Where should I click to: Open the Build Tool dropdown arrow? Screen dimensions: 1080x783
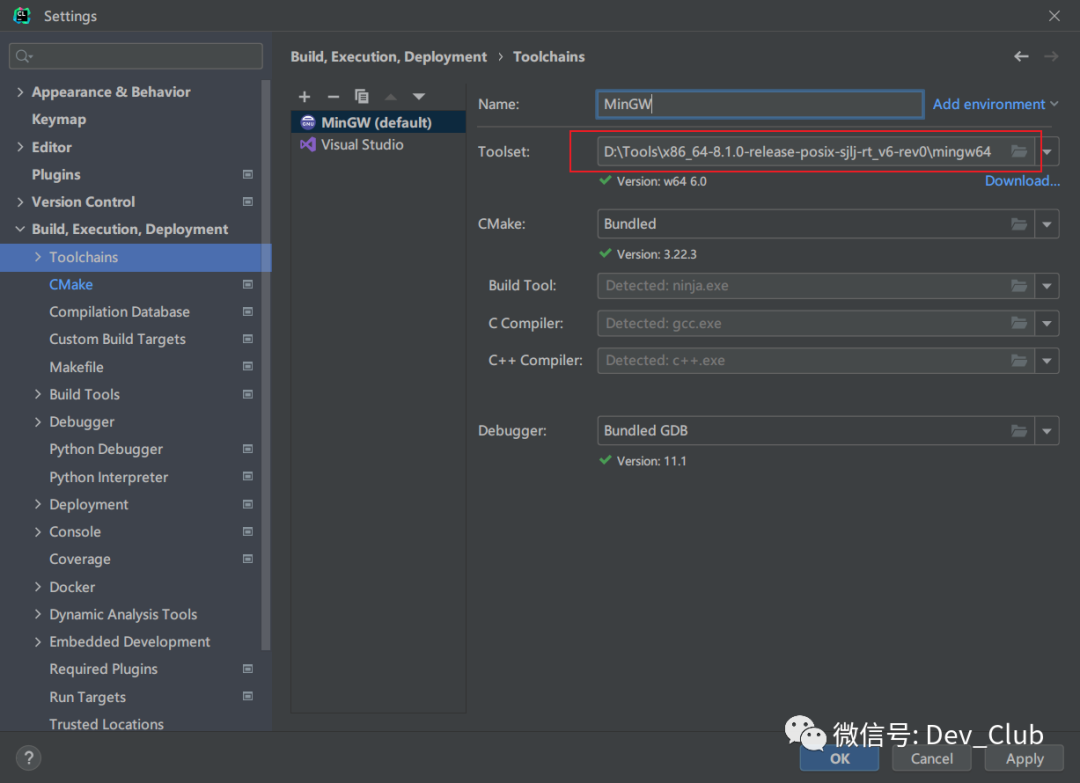point(1047,286)
